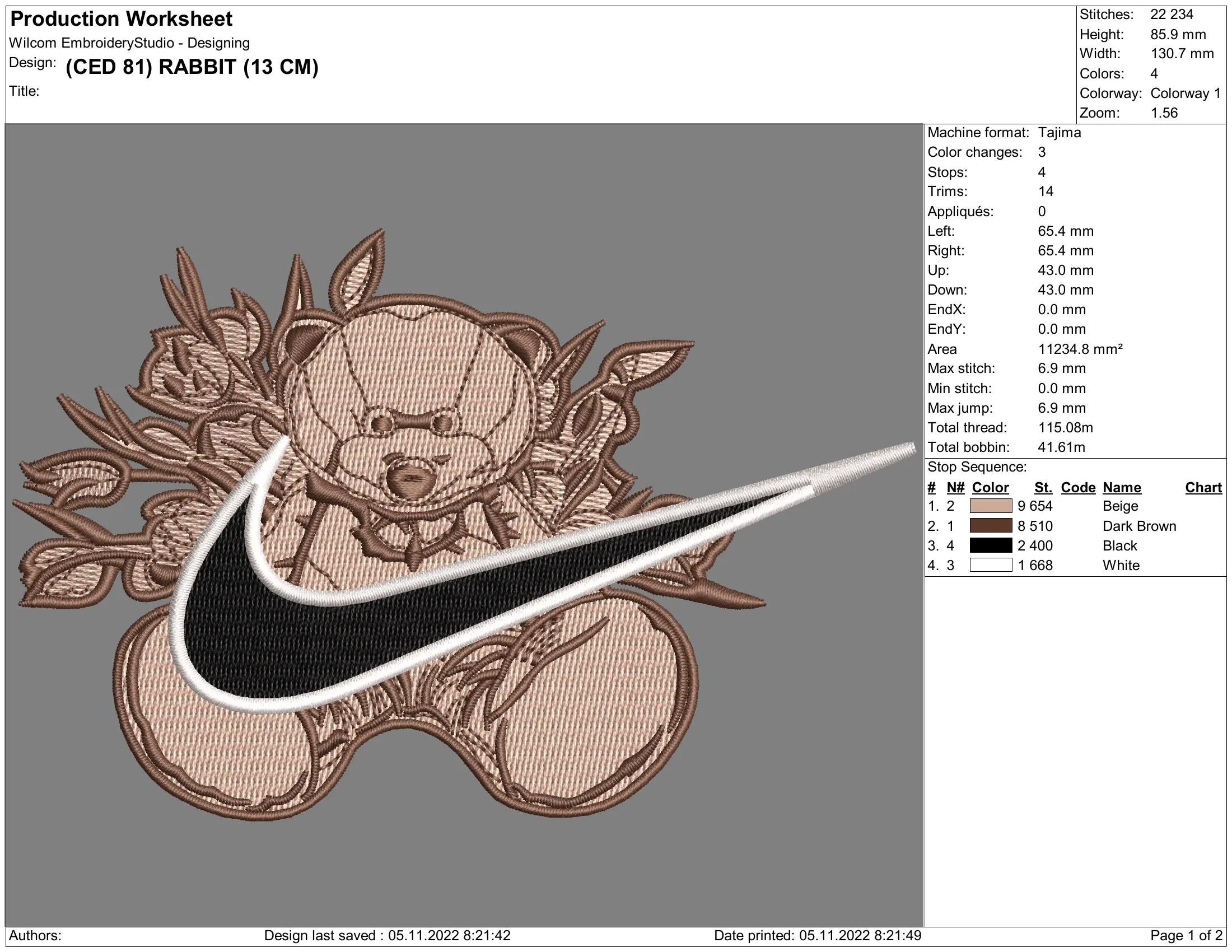Click the Max stitch value '6.9 mm'
Screen dimensions: 1232x952
pos(1061,368)
